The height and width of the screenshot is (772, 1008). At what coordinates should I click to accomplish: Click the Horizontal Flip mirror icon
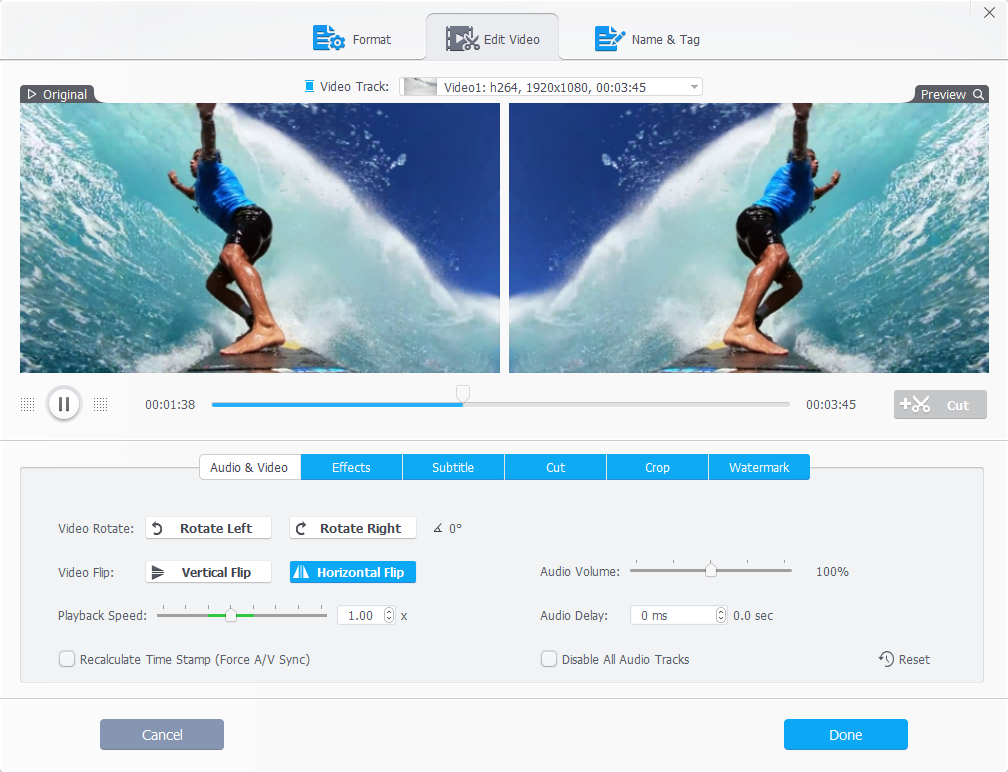point(301,572)
